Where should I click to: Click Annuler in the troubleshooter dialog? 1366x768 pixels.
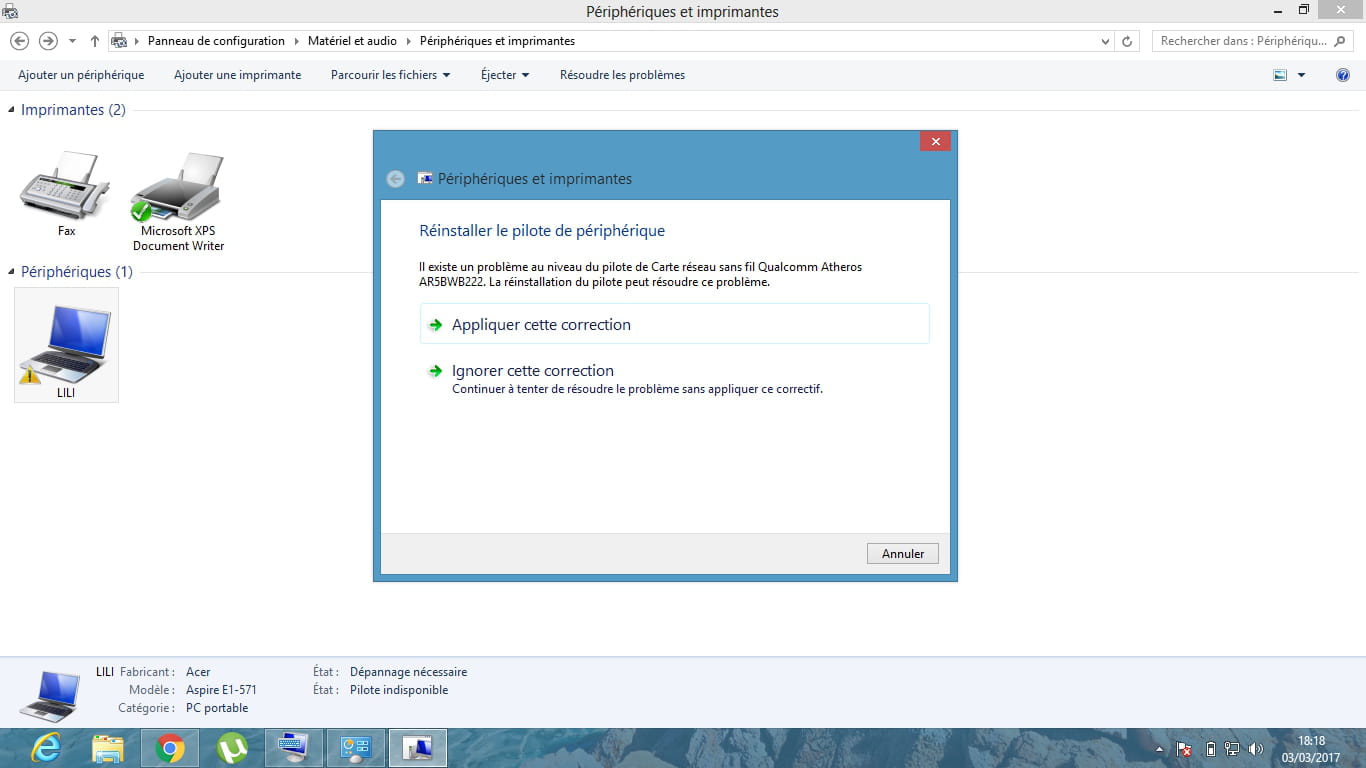coord(902,553)
